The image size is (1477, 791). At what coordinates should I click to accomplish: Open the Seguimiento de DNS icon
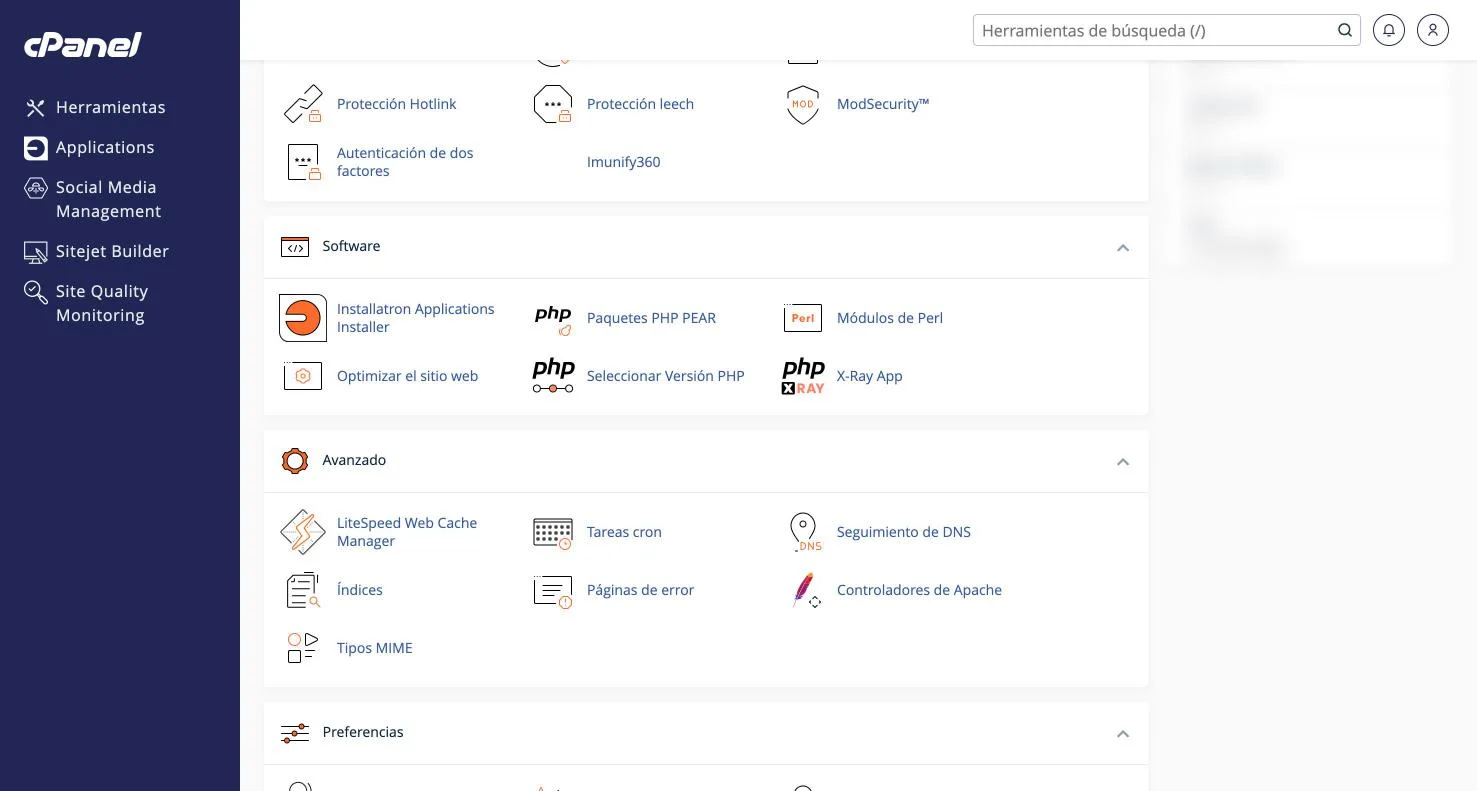[x=804, y=532]
